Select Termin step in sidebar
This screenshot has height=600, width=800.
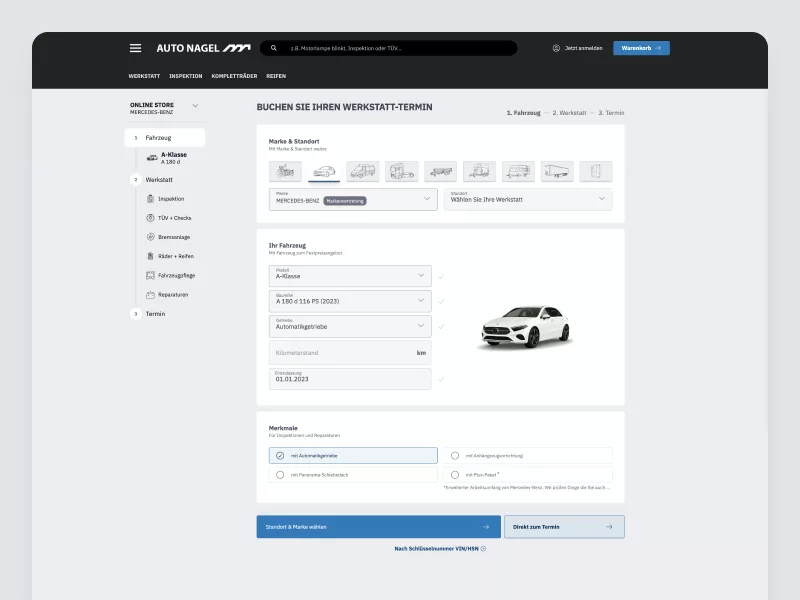(x=155, y=314)
